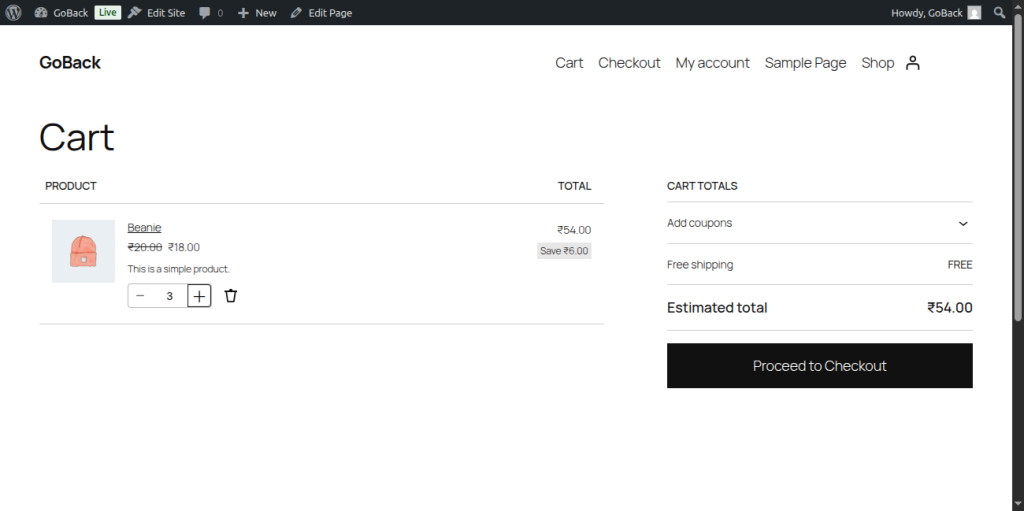Click the Save ₹6.00 badge
The image size is (1024, 511).
564,251
